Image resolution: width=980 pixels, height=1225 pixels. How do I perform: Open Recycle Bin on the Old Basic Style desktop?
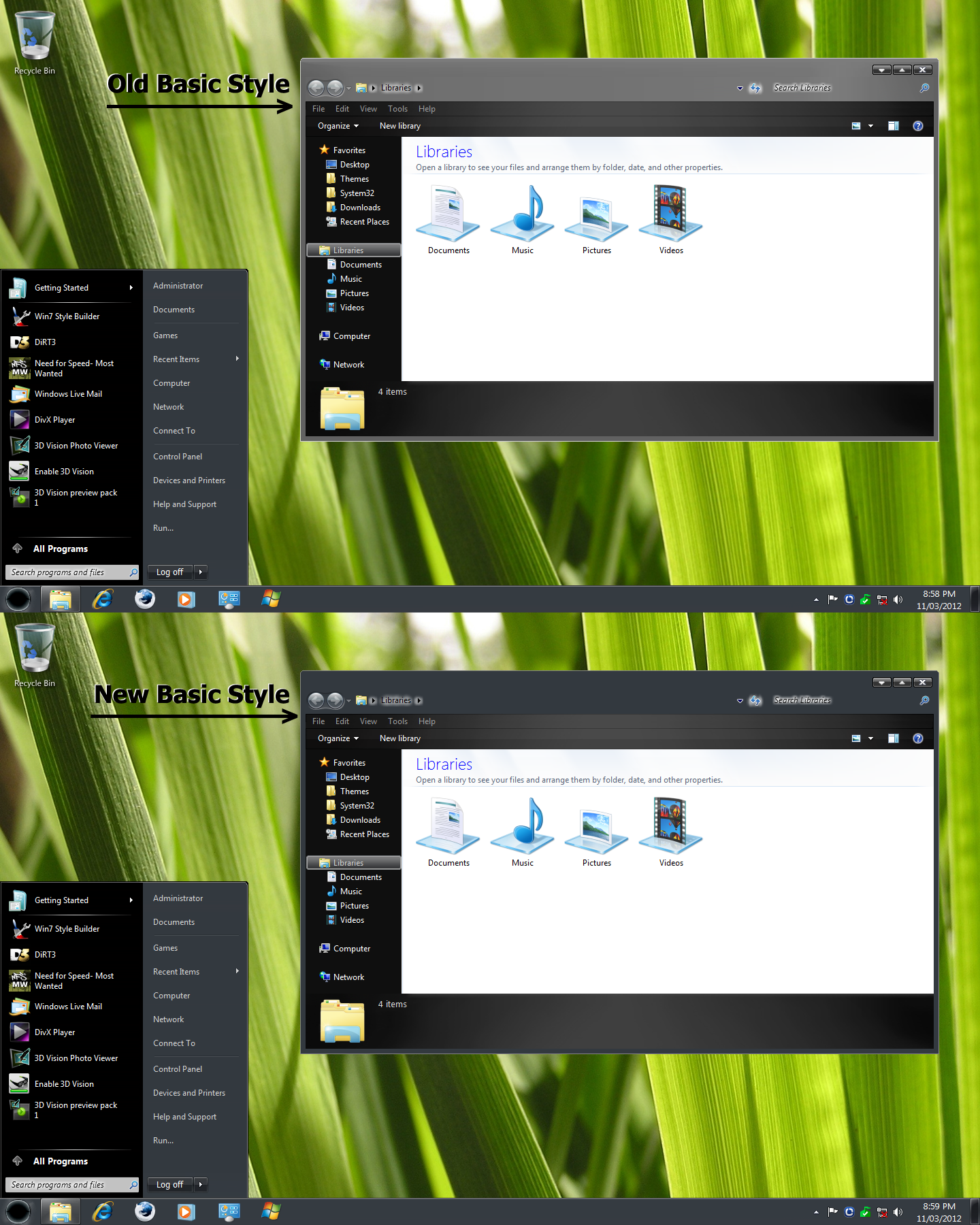[x=35, y=43]
